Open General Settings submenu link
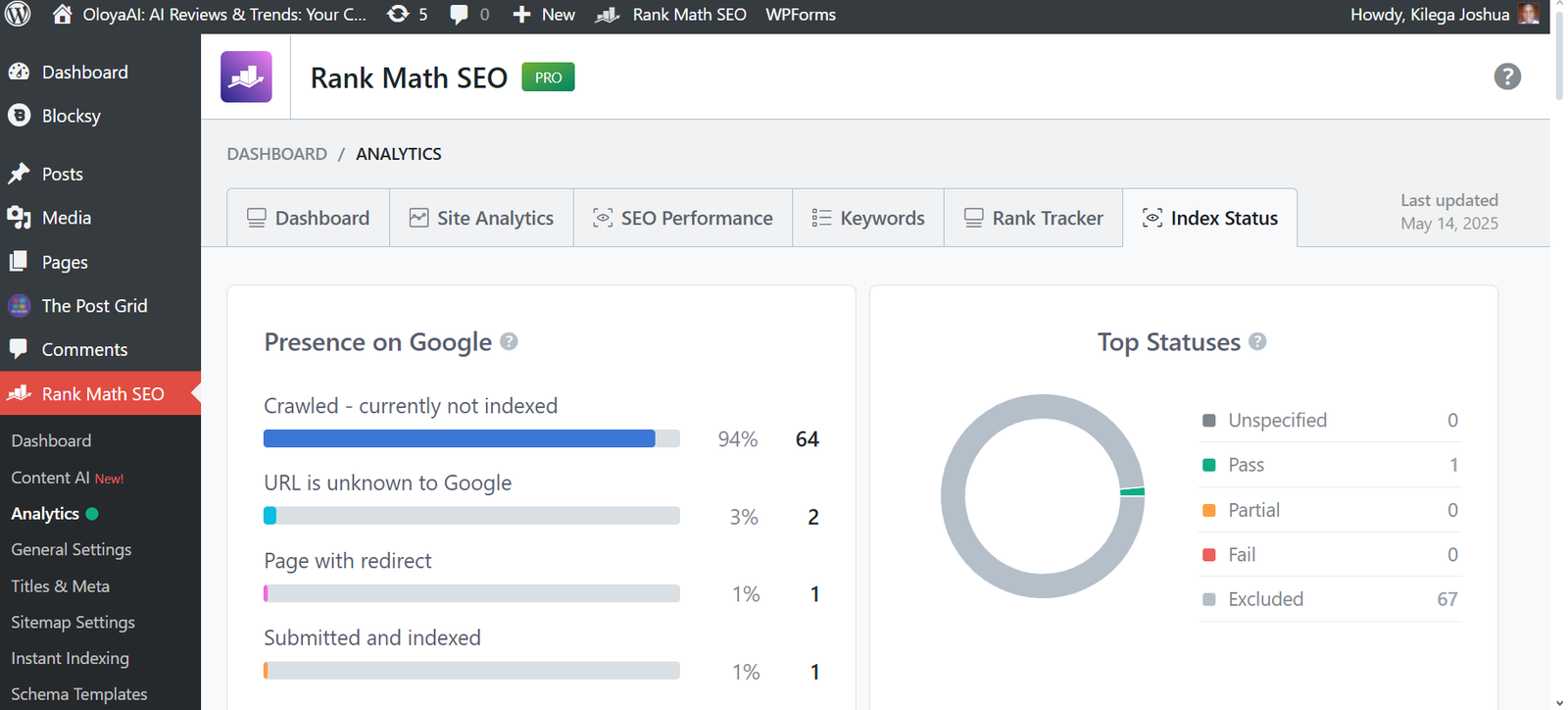 [72, 550]
